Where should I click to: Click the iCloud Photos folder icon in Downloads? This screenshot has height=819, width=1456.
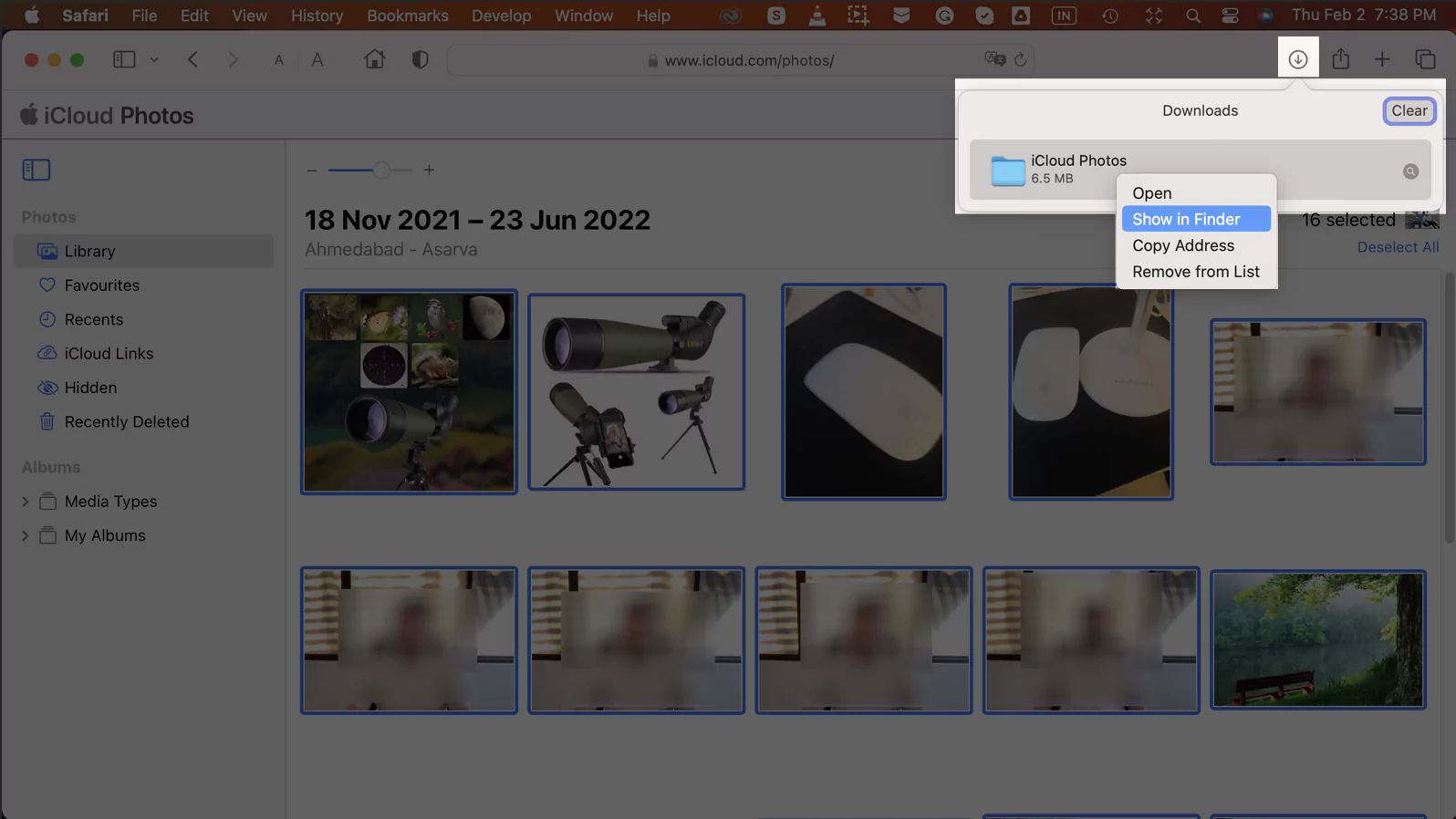pos(1007,170)
